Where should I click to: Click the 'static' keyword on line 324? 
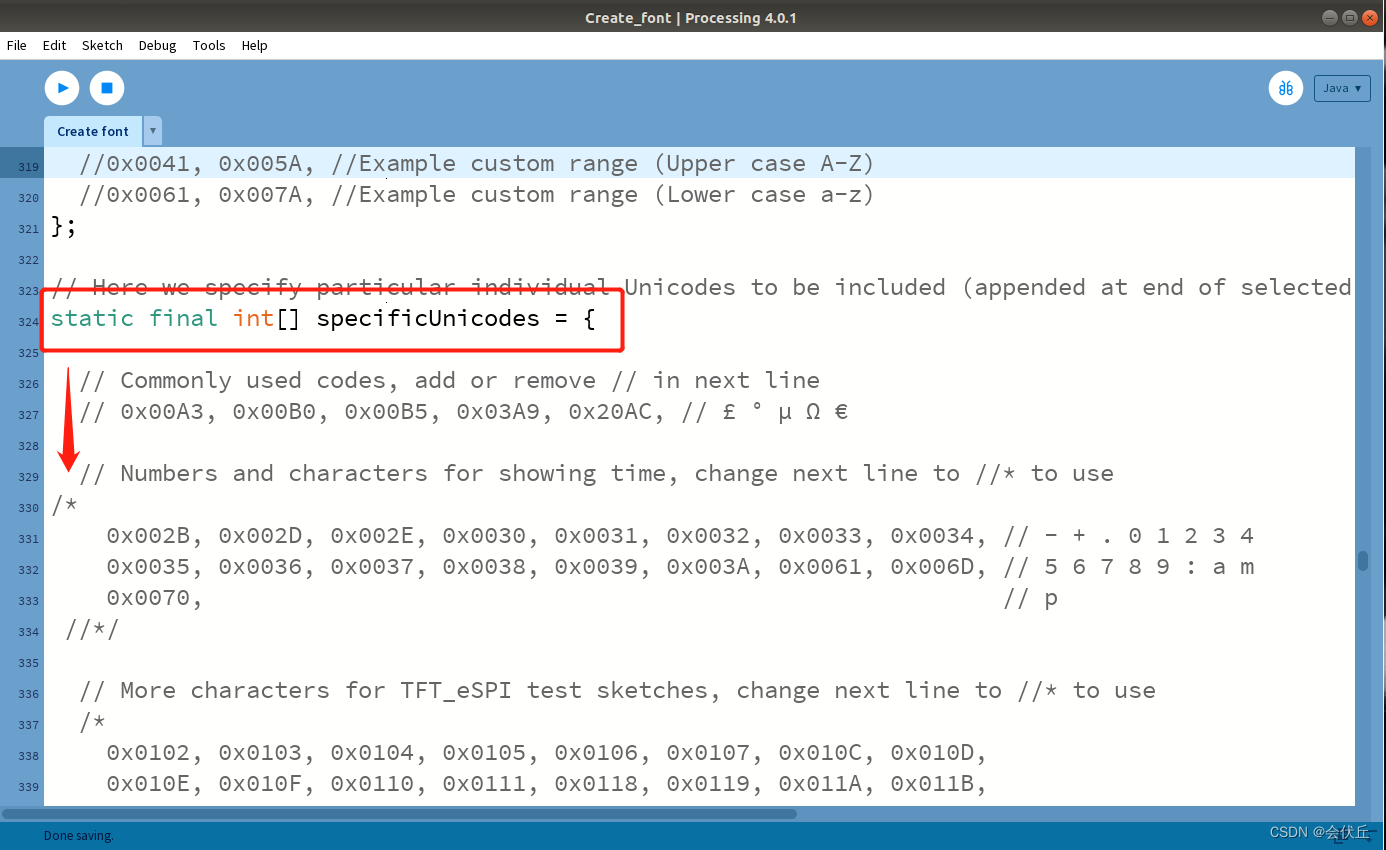(x=92, y=318)
